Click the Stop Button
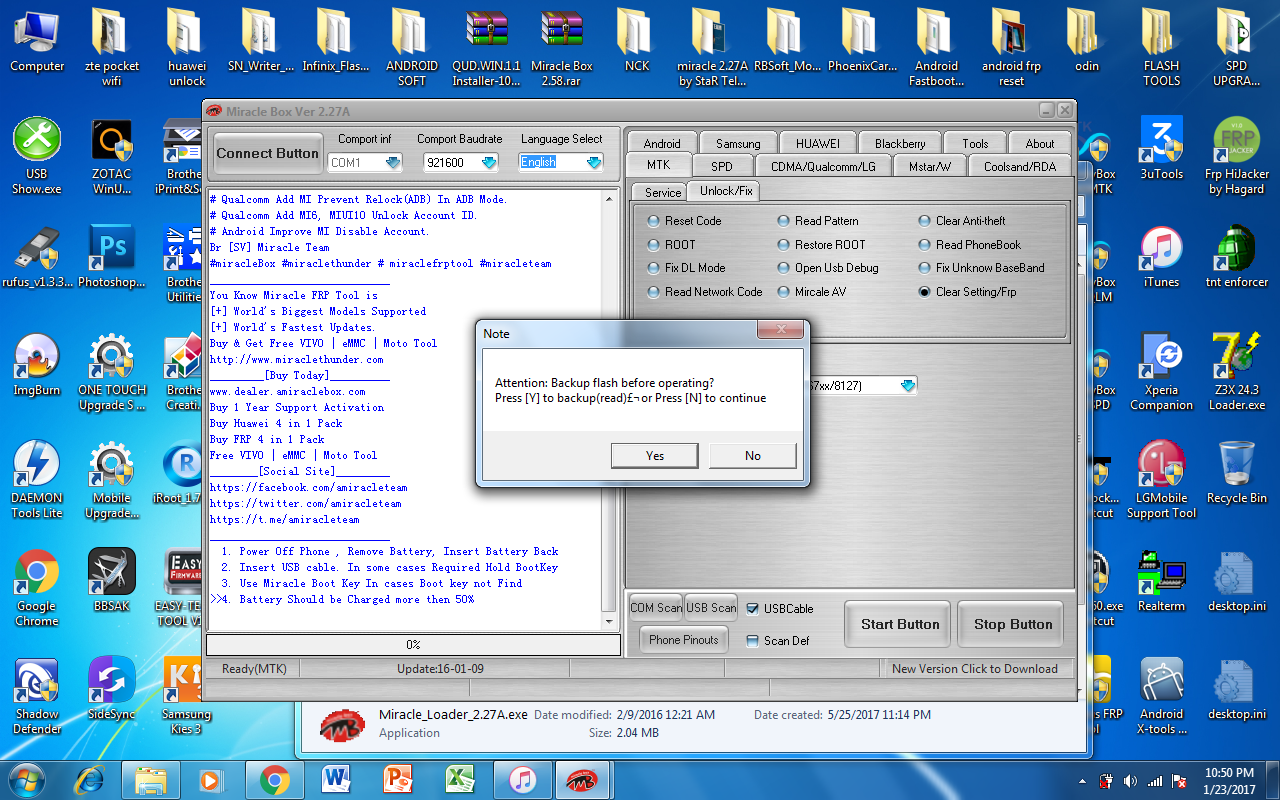Screen dimensions: 1280x800 pos(1013,624)
